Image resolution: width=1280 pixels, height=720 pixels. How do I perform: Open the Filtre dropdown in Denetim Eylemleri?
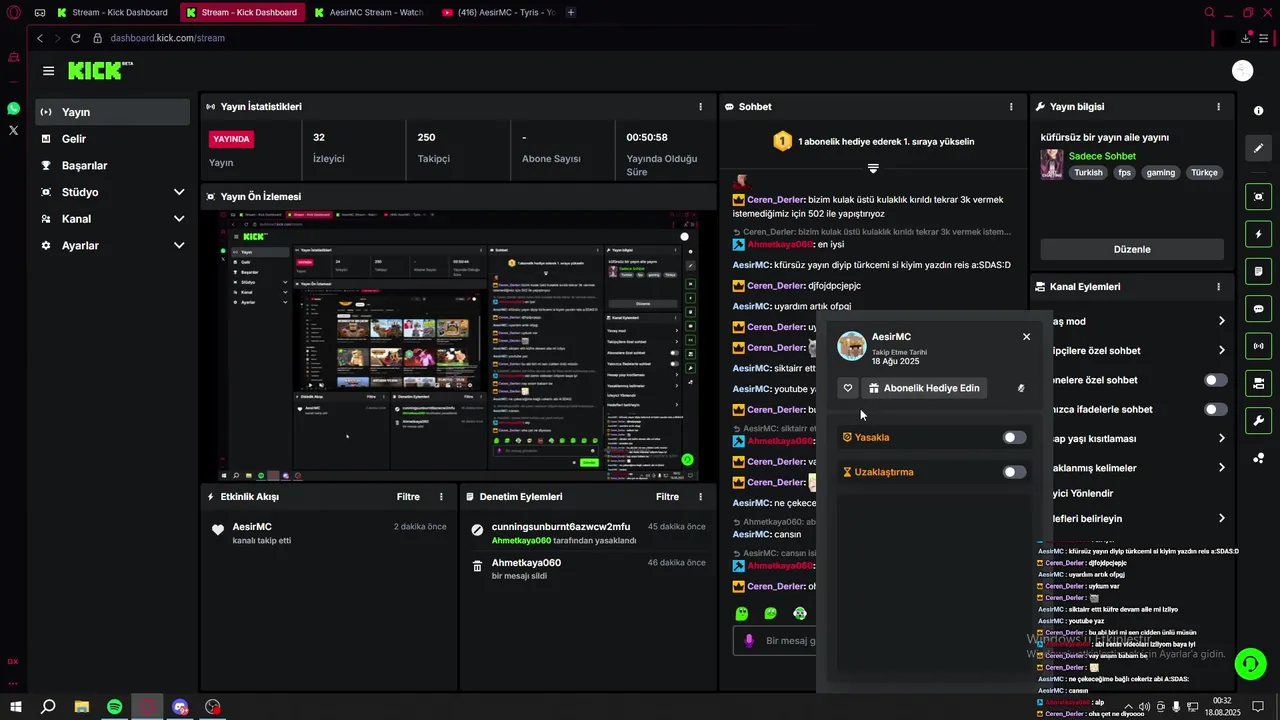[667, 497]
